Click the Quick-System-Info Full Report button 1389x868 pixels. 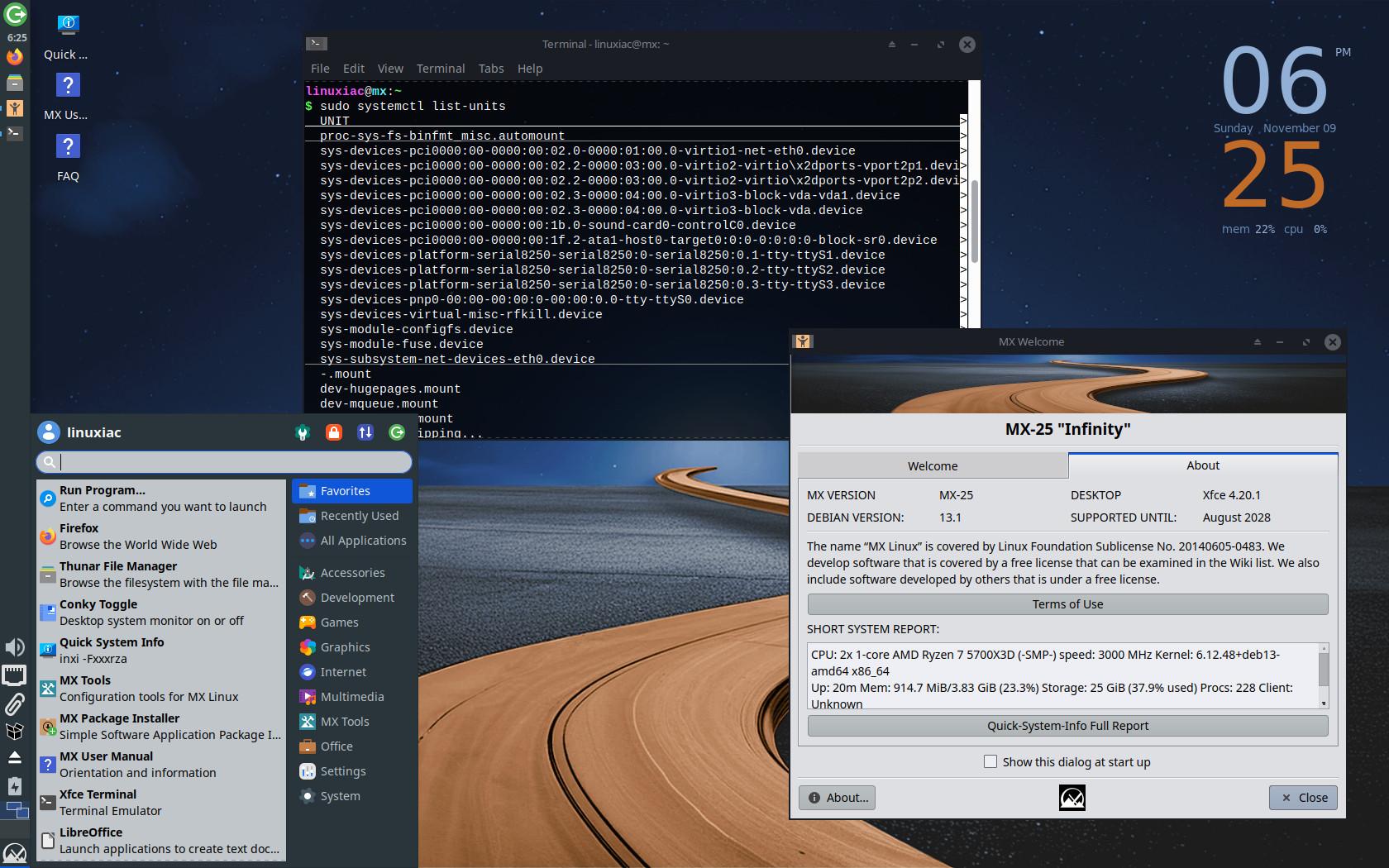pyautogui.click(x=1067, y=725)
